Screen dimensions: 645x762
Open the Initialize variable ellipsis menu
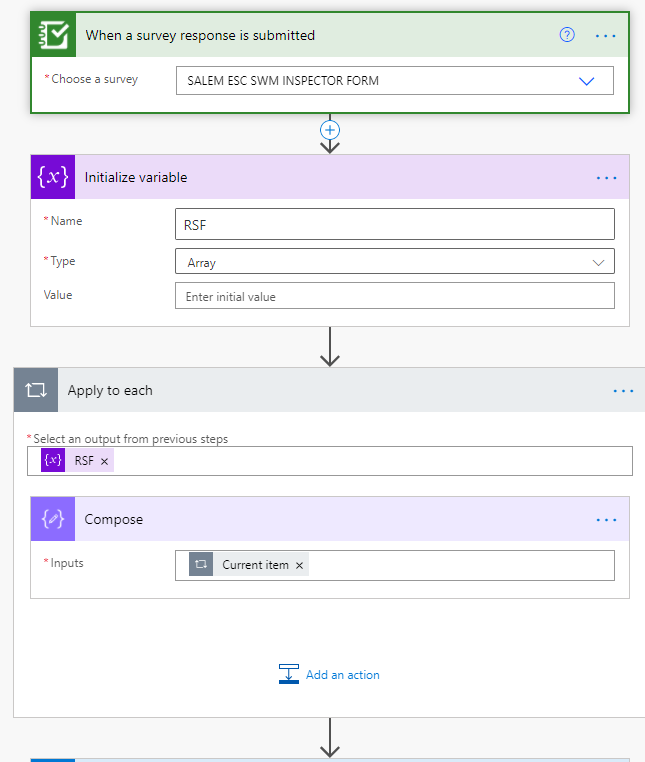pyautogui.click(x=606, y=178)
